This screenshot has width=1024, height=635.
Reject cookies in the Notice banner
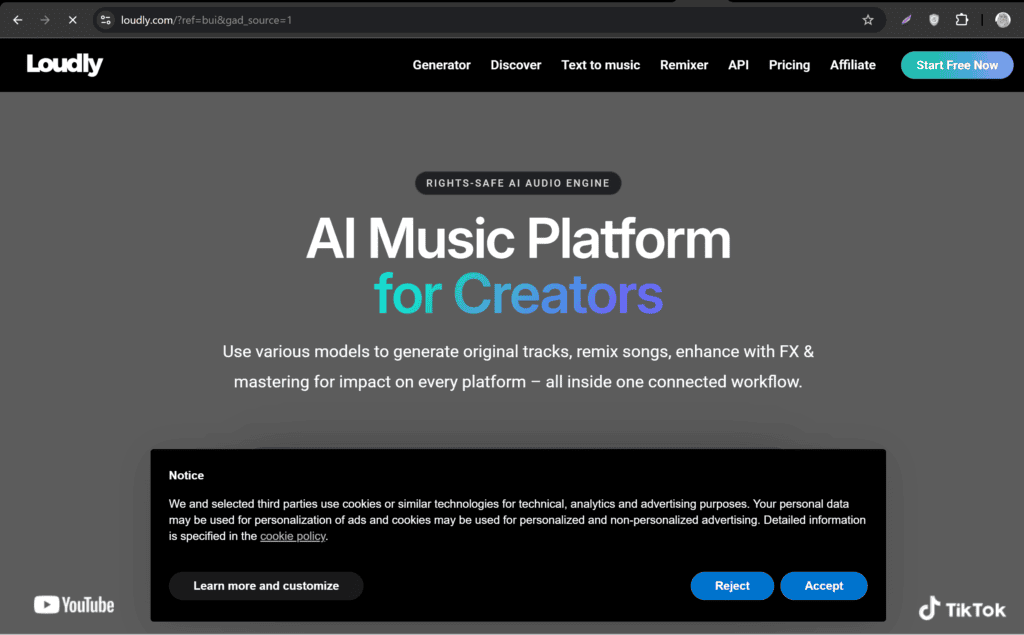point(732,586)
